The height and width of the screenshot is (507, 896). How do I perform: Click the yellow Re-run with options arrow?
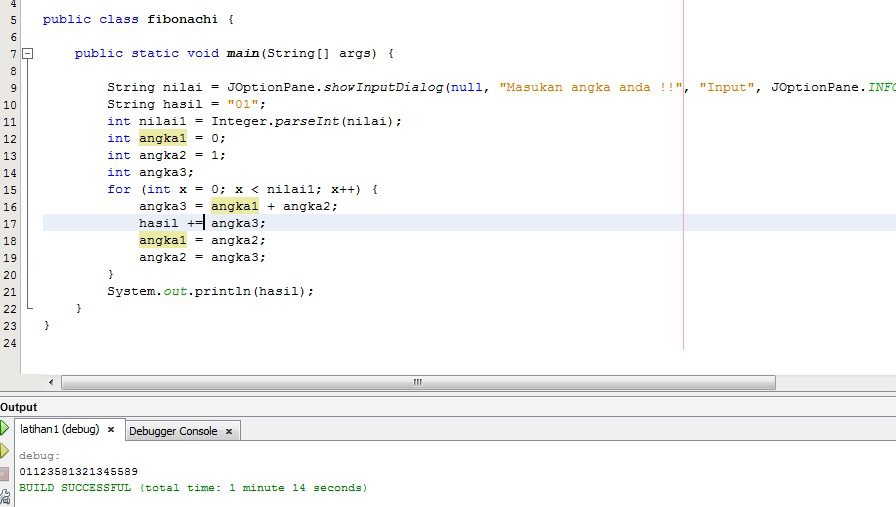pos(4,450)
